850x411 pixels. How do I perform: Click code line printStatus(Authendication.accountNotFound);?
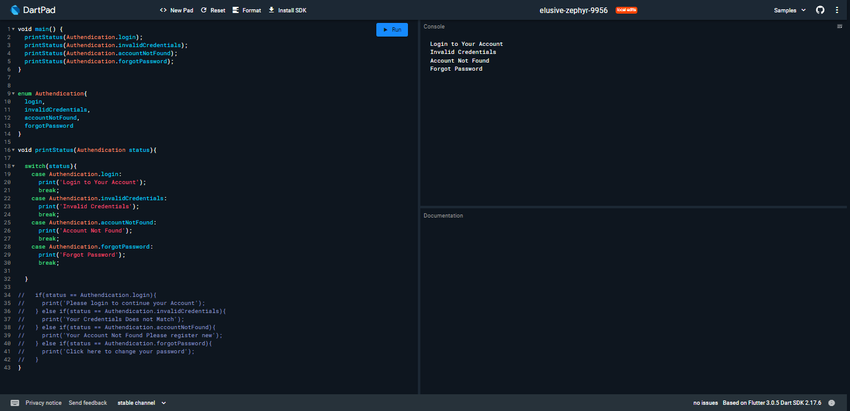tap(101, 53)
